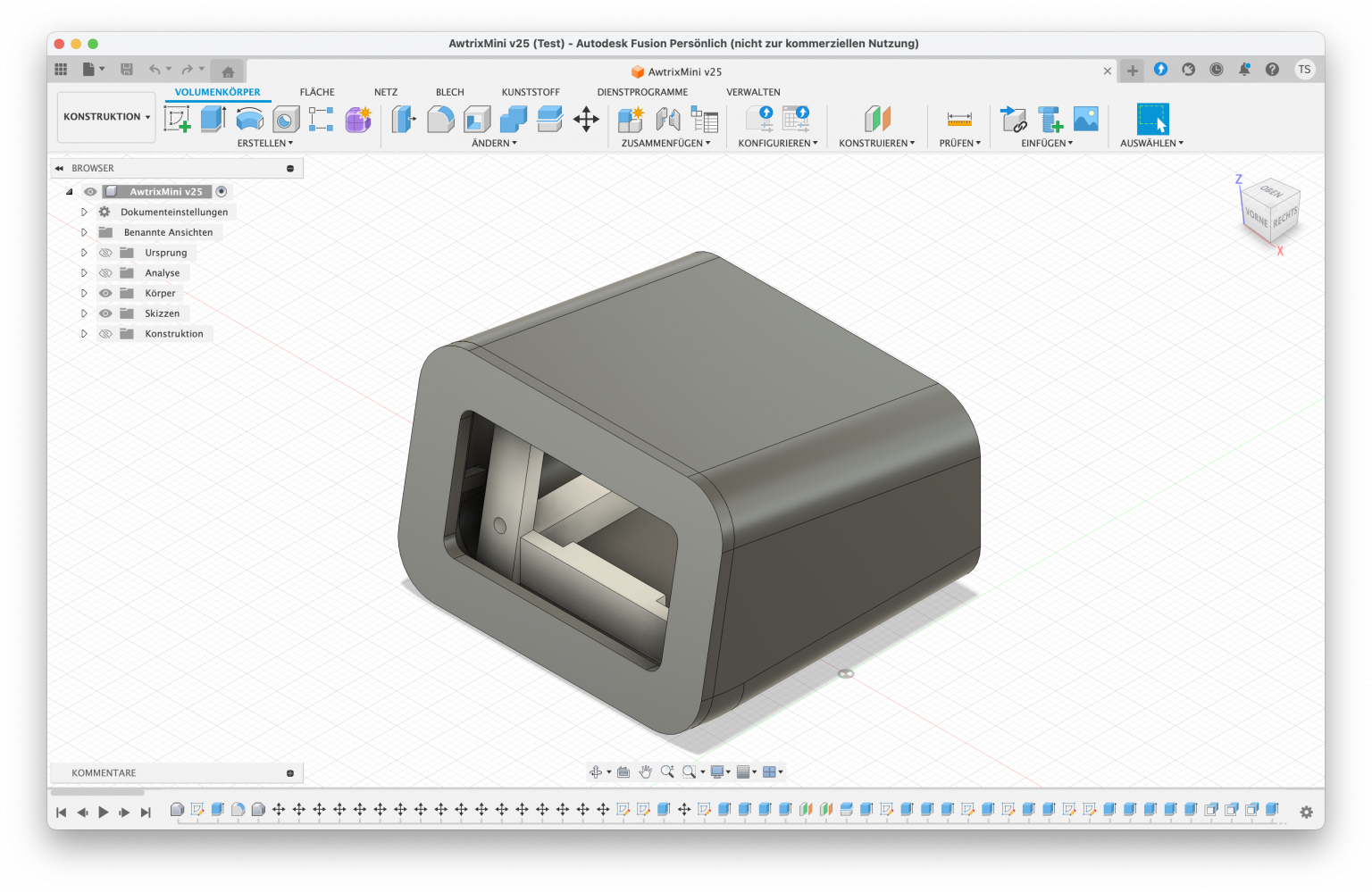Open the KONSTRUKTION workspace dropdown

[x=106, y=117]
